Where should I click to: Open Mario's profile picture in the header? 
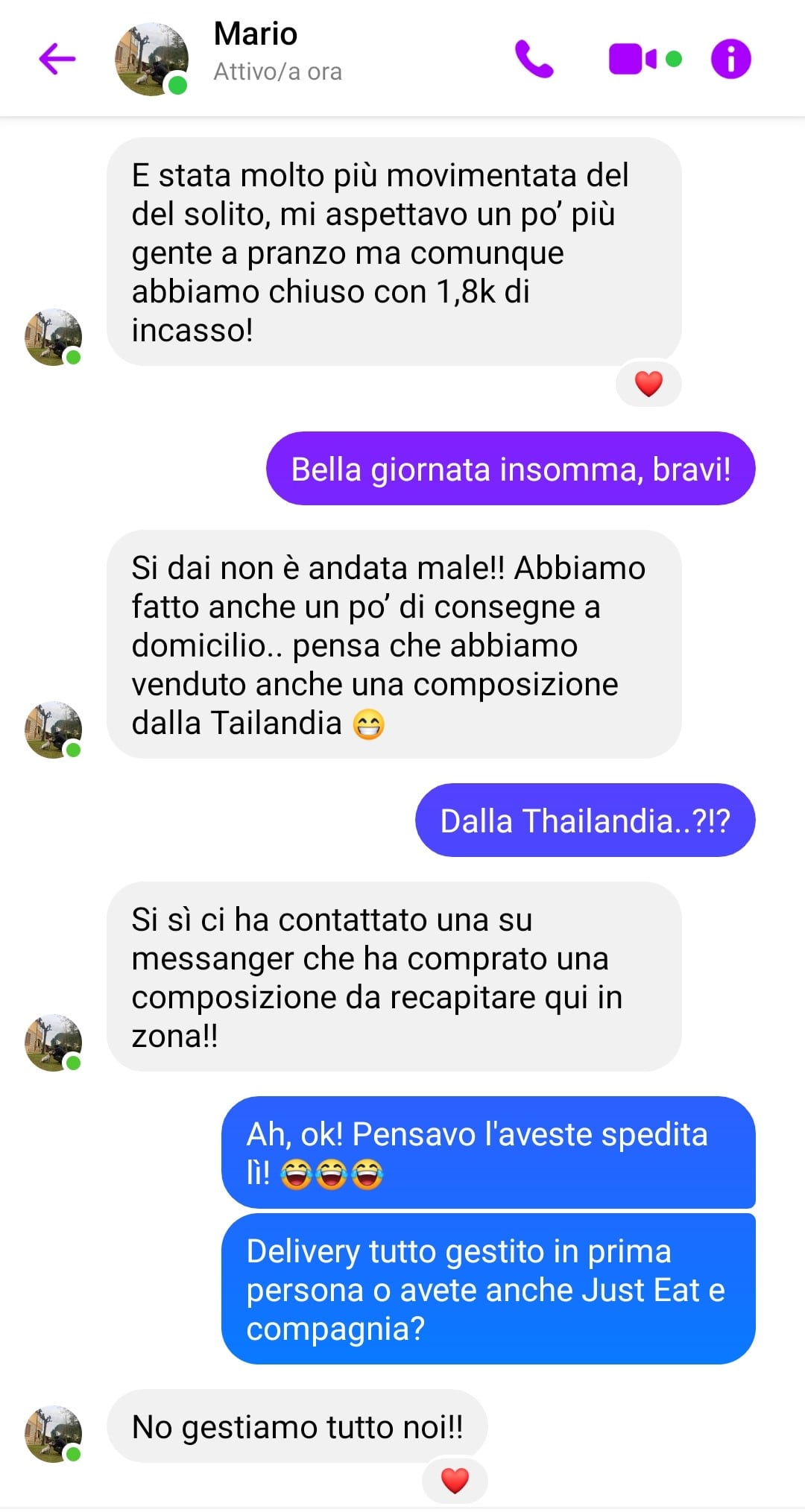151,60
